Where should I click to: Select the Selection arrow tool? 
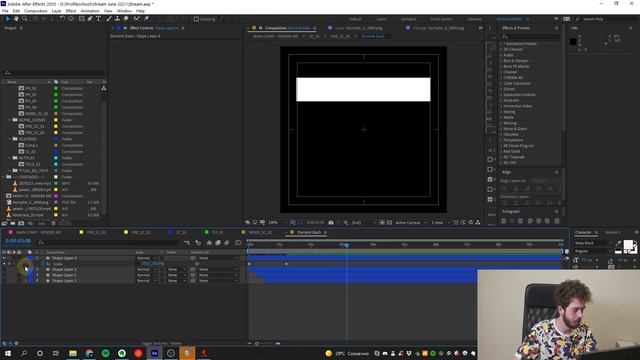[7, 19]
